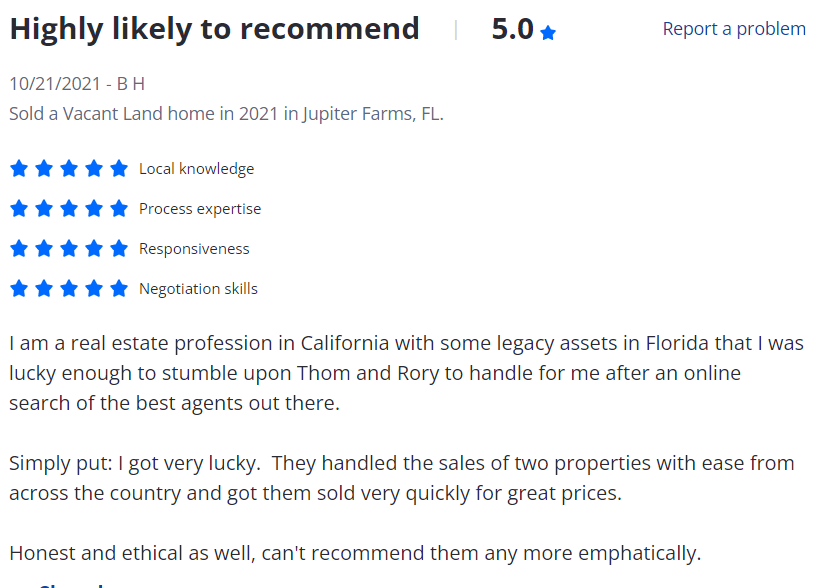Image resolution: width=822 pixels, height=588 pixels.
Task: Click the Process expertise label
Action: tap(200, 209)
